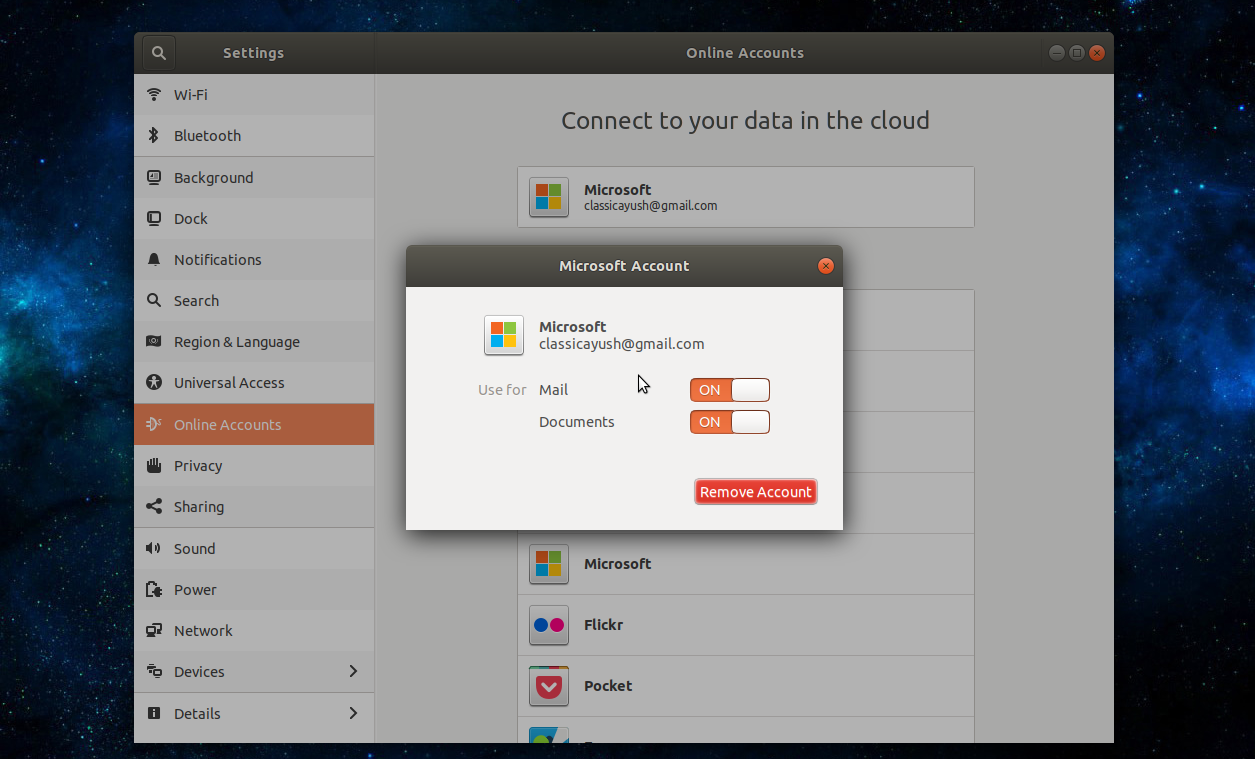Click the Online Accounts sidebar icon

pos(154,424)
